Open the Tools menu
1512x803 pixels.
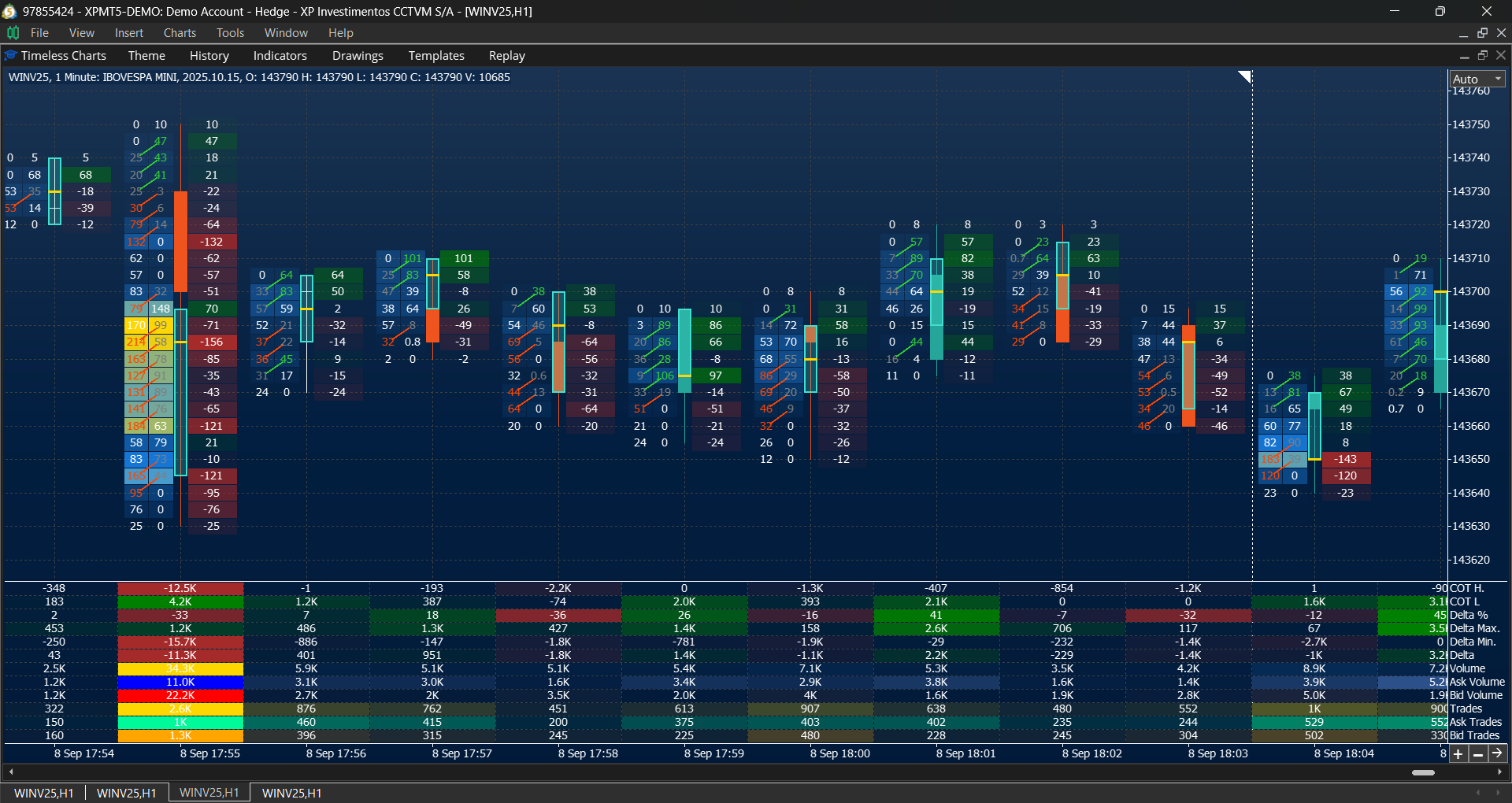coord(230,32)
